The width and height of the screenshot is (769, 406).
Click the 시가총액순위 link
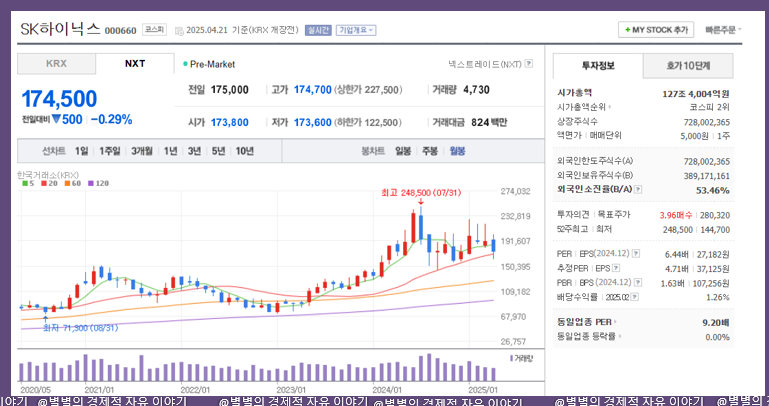584,107
